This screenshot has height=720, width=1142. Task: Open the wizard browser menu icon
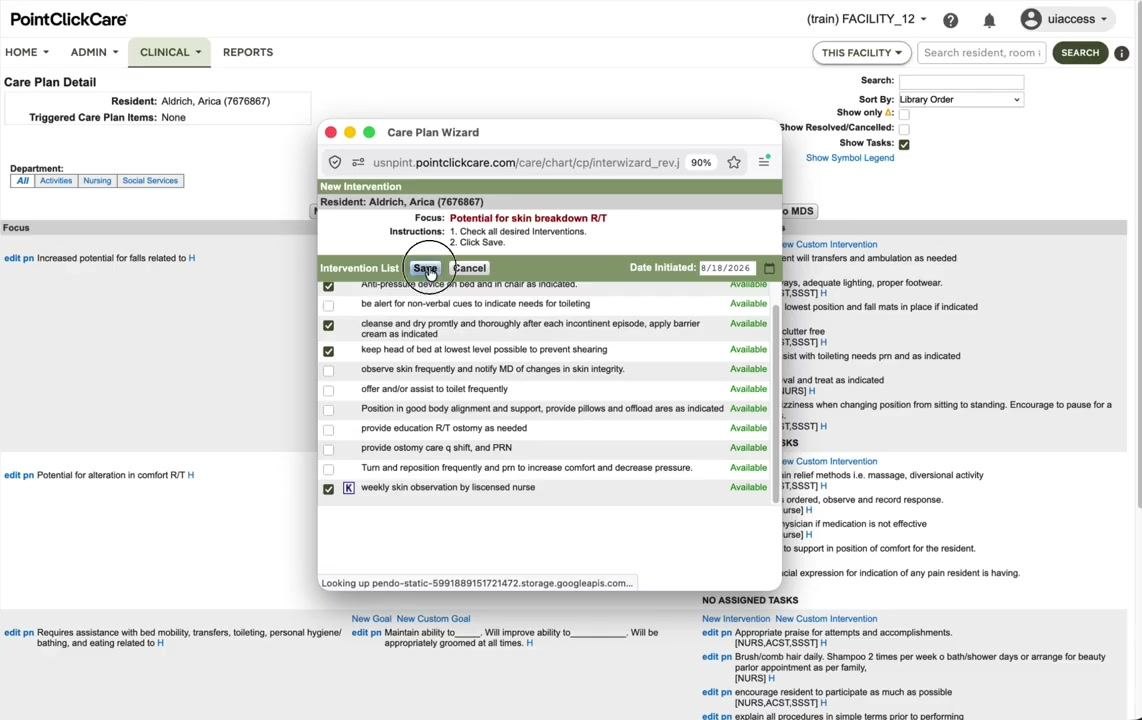(763, 162)
